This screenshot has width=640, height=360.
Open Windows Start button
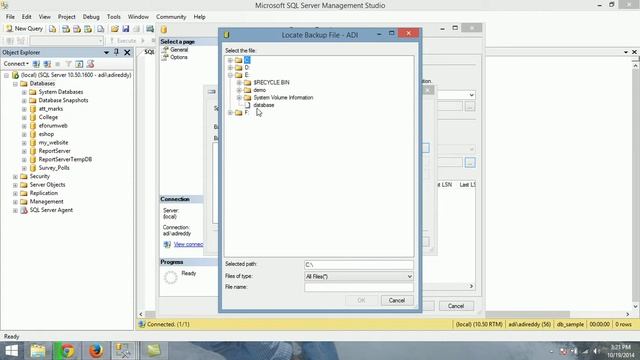click(x=11, y=351)
